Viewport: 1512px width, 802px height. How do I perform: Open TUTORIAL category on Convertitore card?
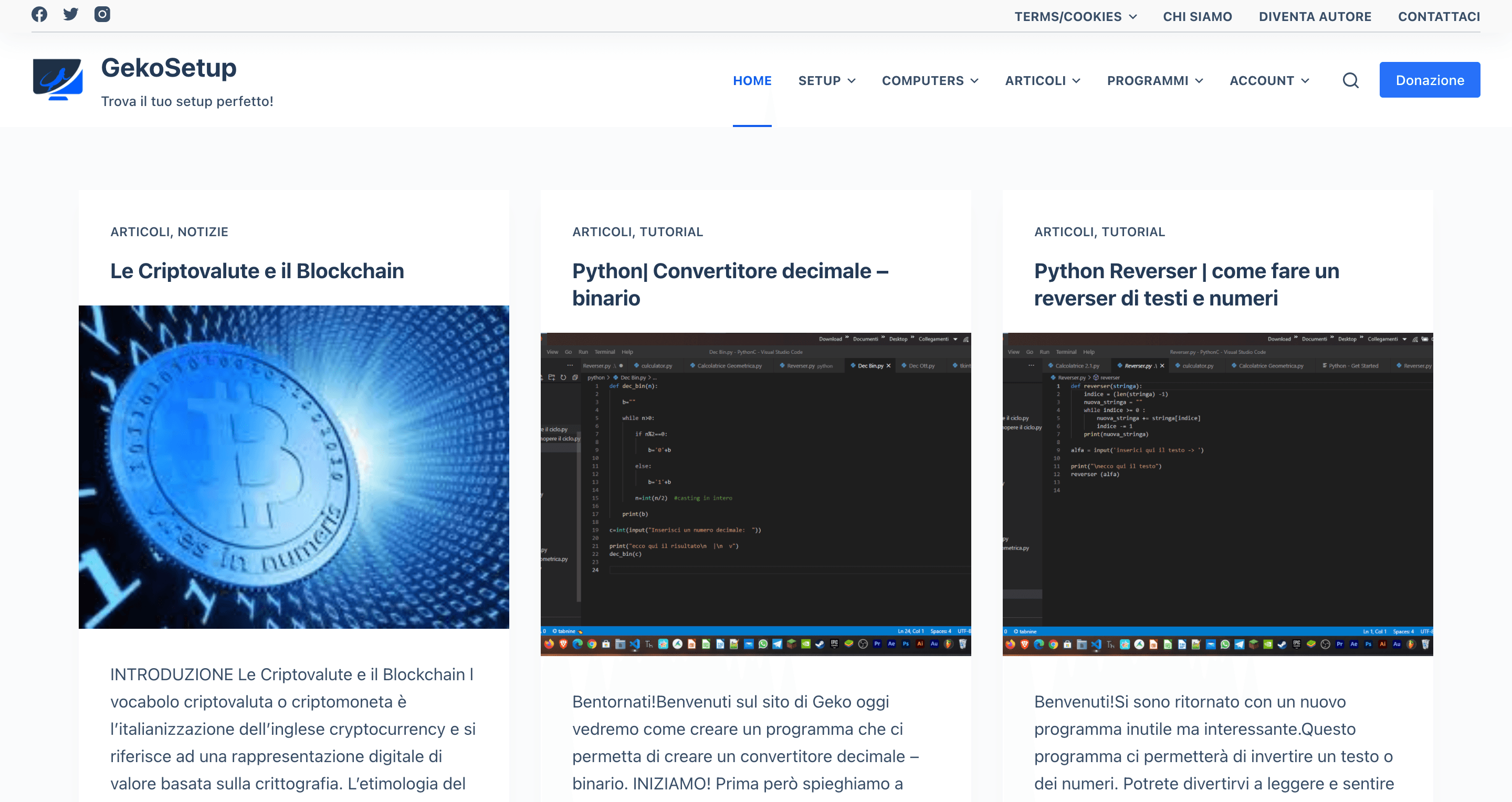point(671,232)
